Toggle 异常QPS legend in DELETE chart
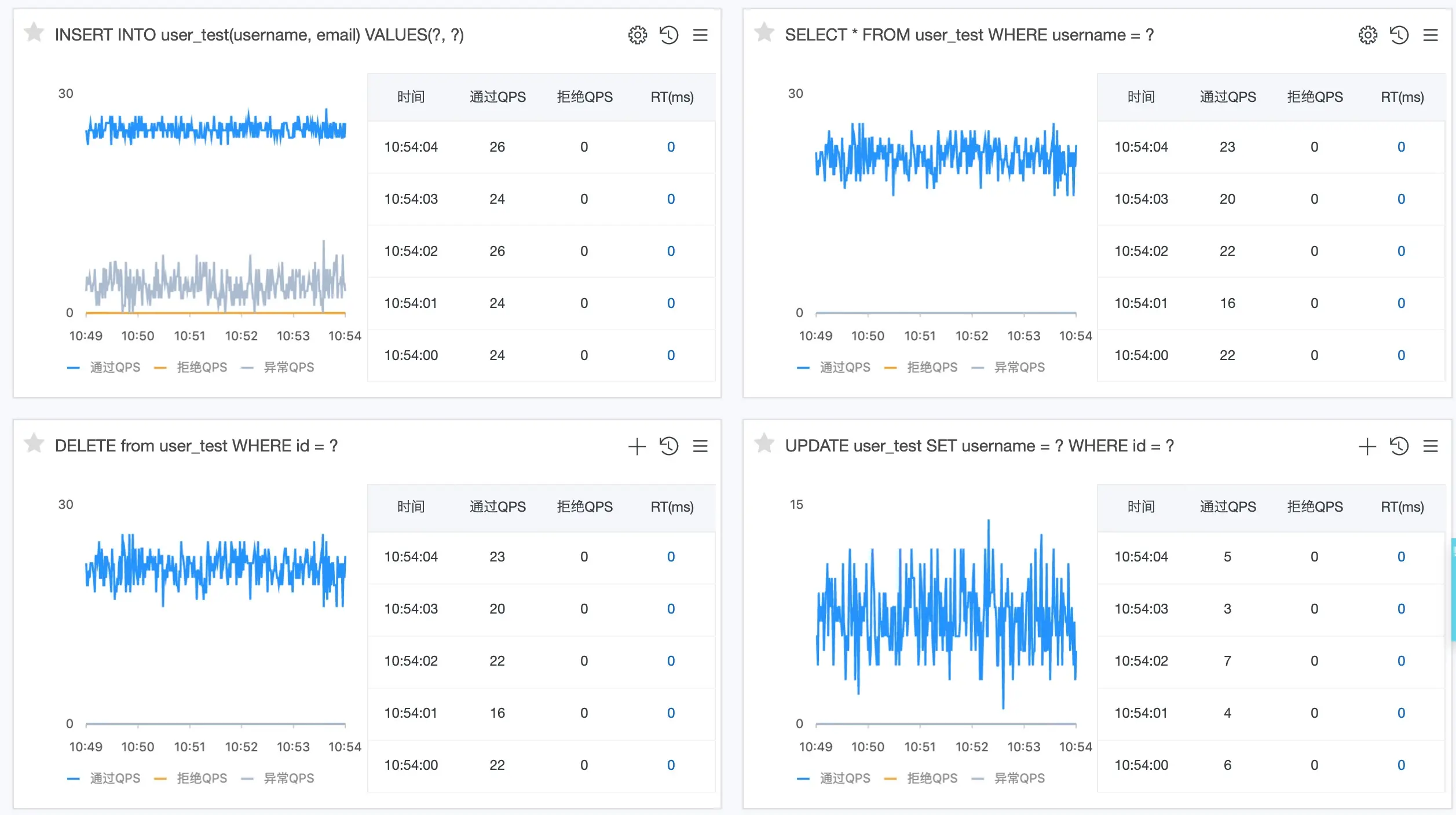This screenshot has width=1456, height=815. click(x=288, y=779)
